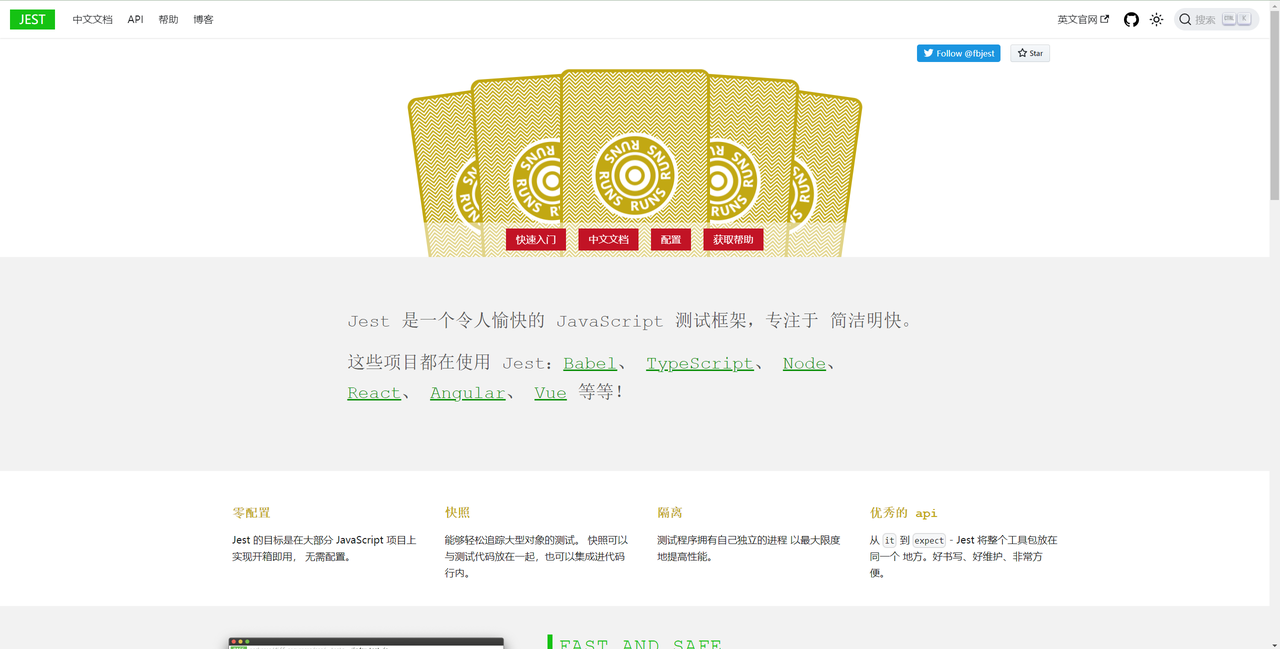Image resolution: width=1280 pixels, height=649 pixels.
Task: Click the Follow @fbjest Twitter button
Action: click(x=958, y=53)
